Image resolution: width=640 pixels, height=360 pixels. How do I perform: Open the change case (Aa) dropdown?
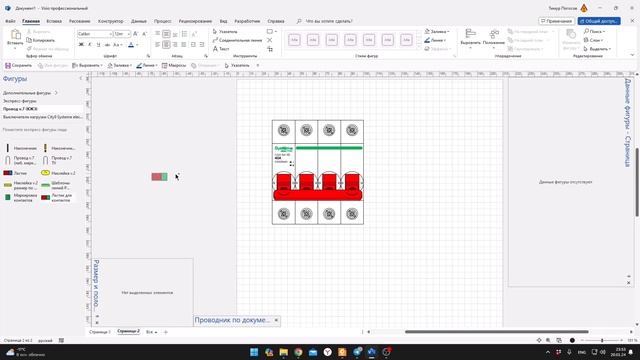[118, 45]
